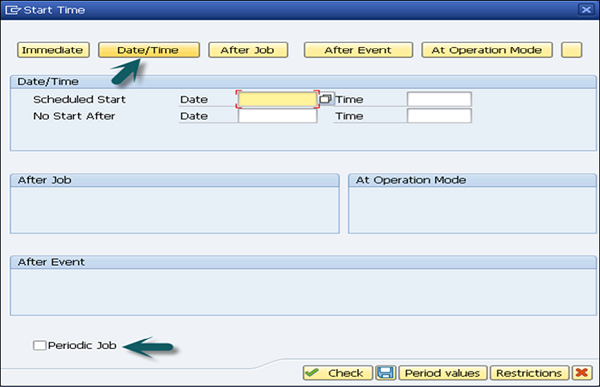The image size is (600, 387).
Task: Click the Scheduled Start Time field
Action: pos(439,99)
